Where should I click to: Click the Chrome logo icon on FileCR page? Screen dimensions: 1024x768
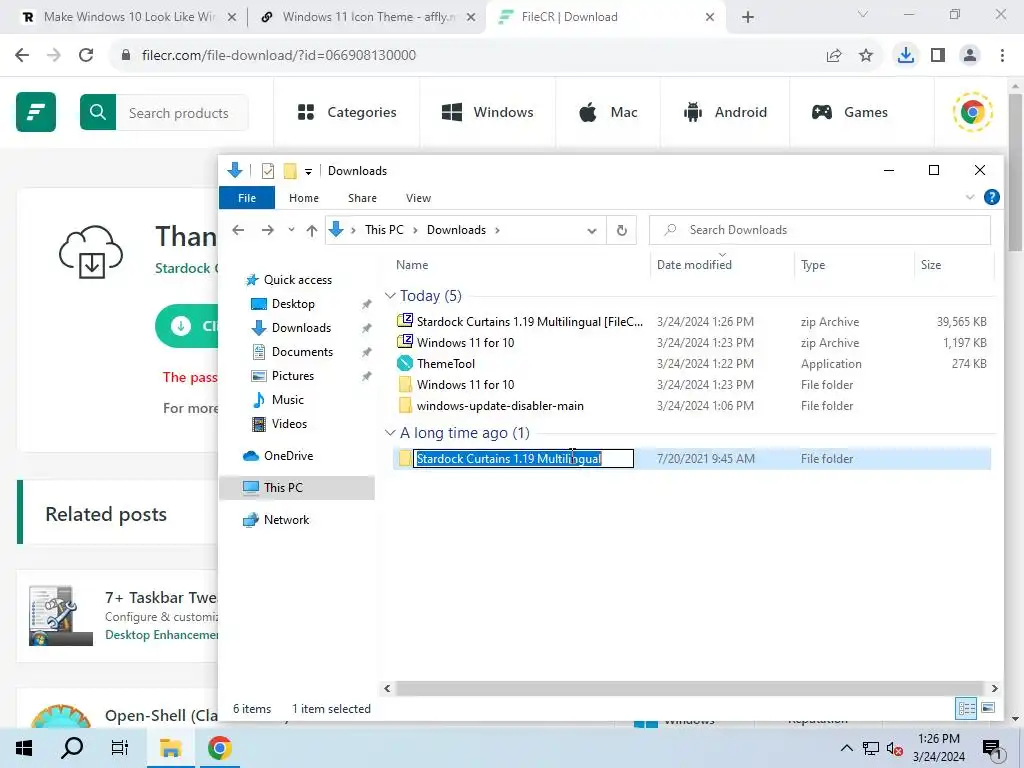[x=972, y=112]
